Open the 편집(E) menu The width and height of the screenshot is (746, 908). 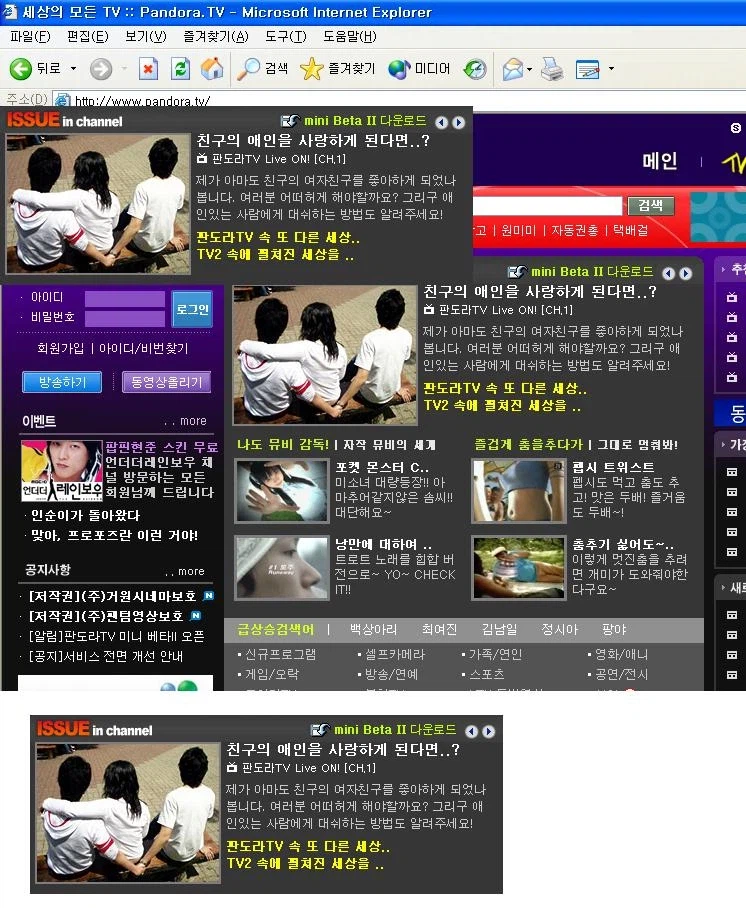click(x=87, y=36)
